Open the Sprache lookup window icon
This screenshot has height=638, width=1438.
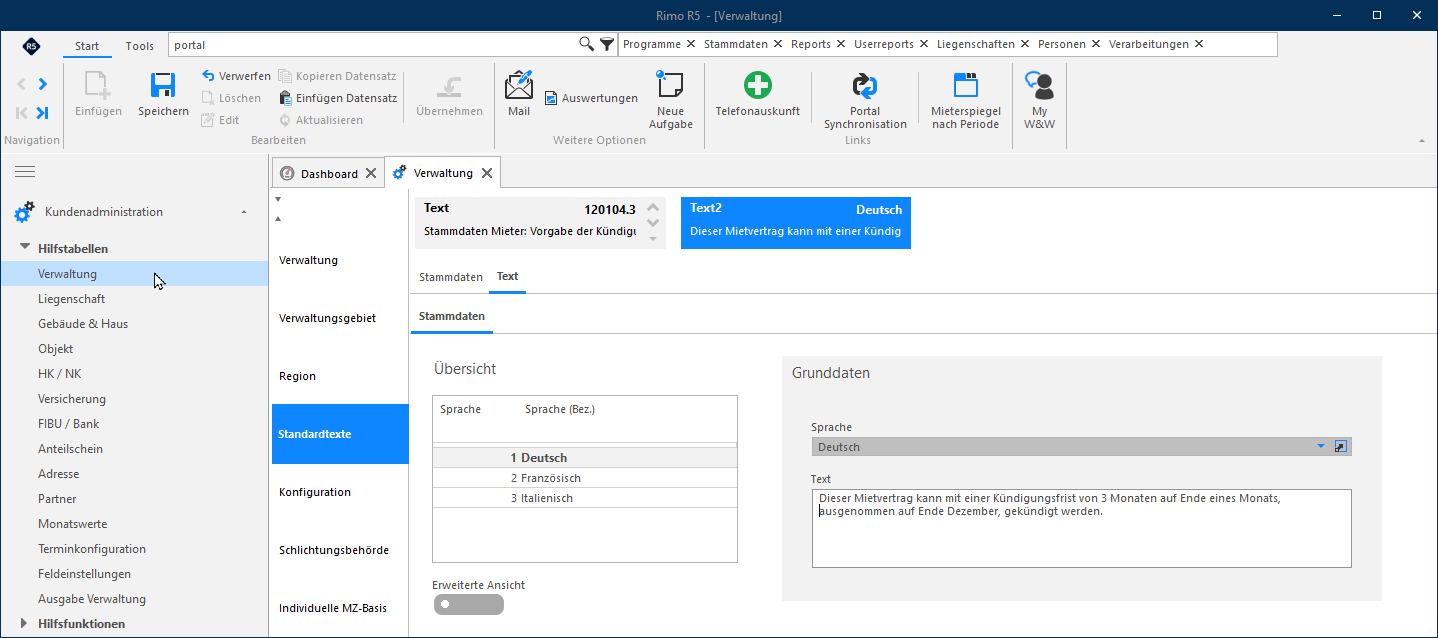point(1342,446)
